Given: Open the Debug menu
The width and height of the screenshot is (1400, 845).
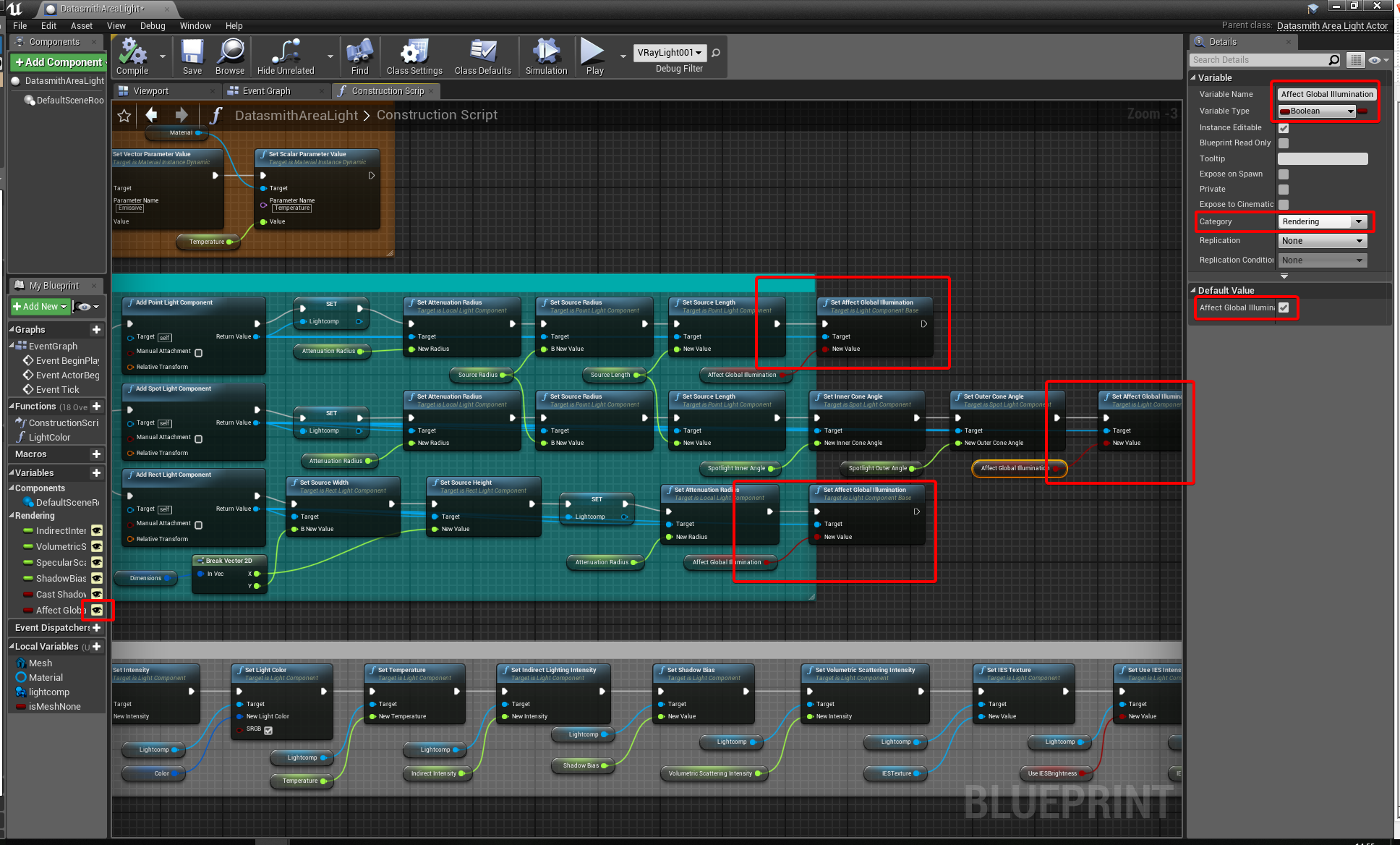Looking at the screenshot, I should (x=153, y=25).
